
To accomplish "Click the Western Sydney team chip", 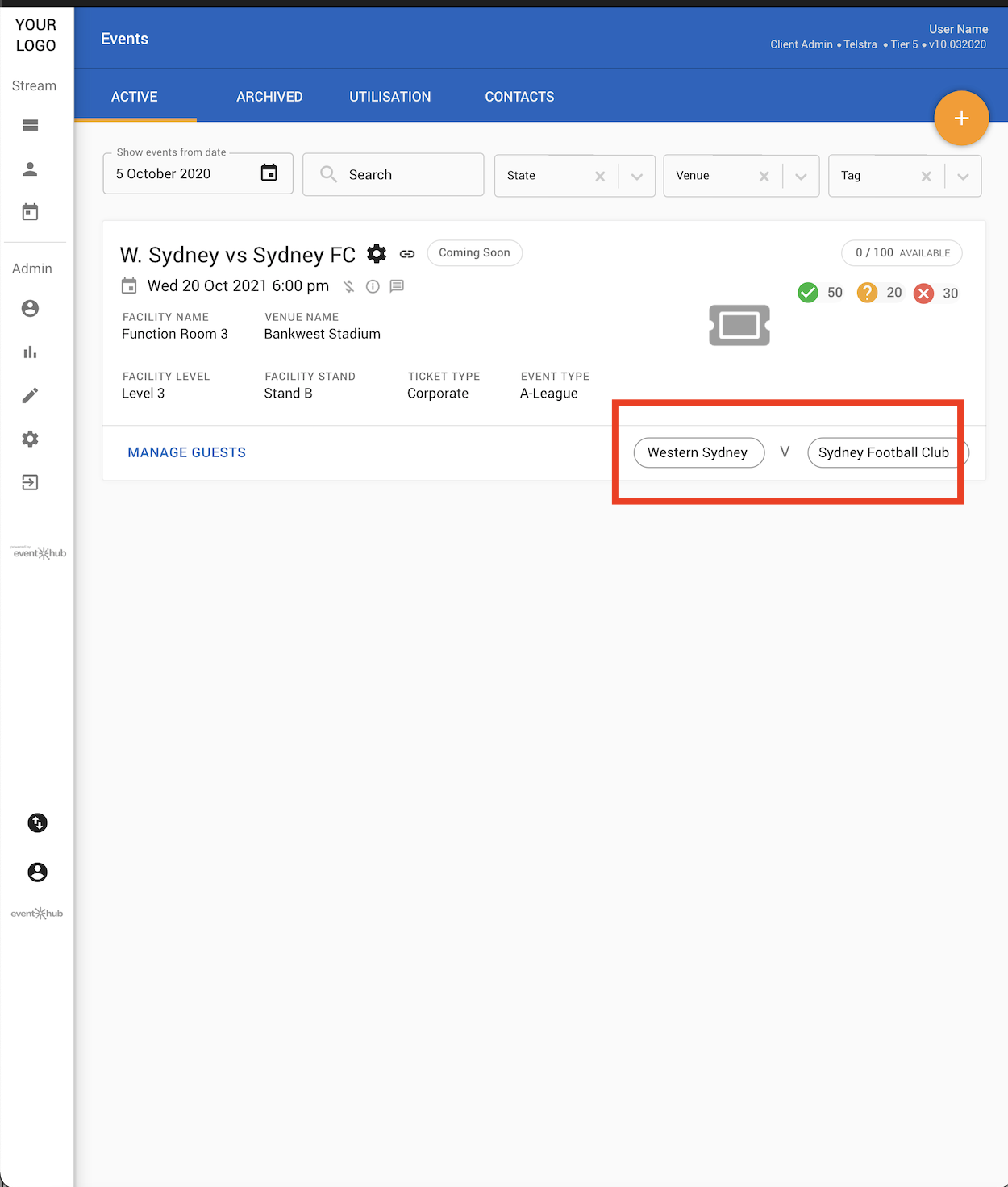I will [698, 452].
